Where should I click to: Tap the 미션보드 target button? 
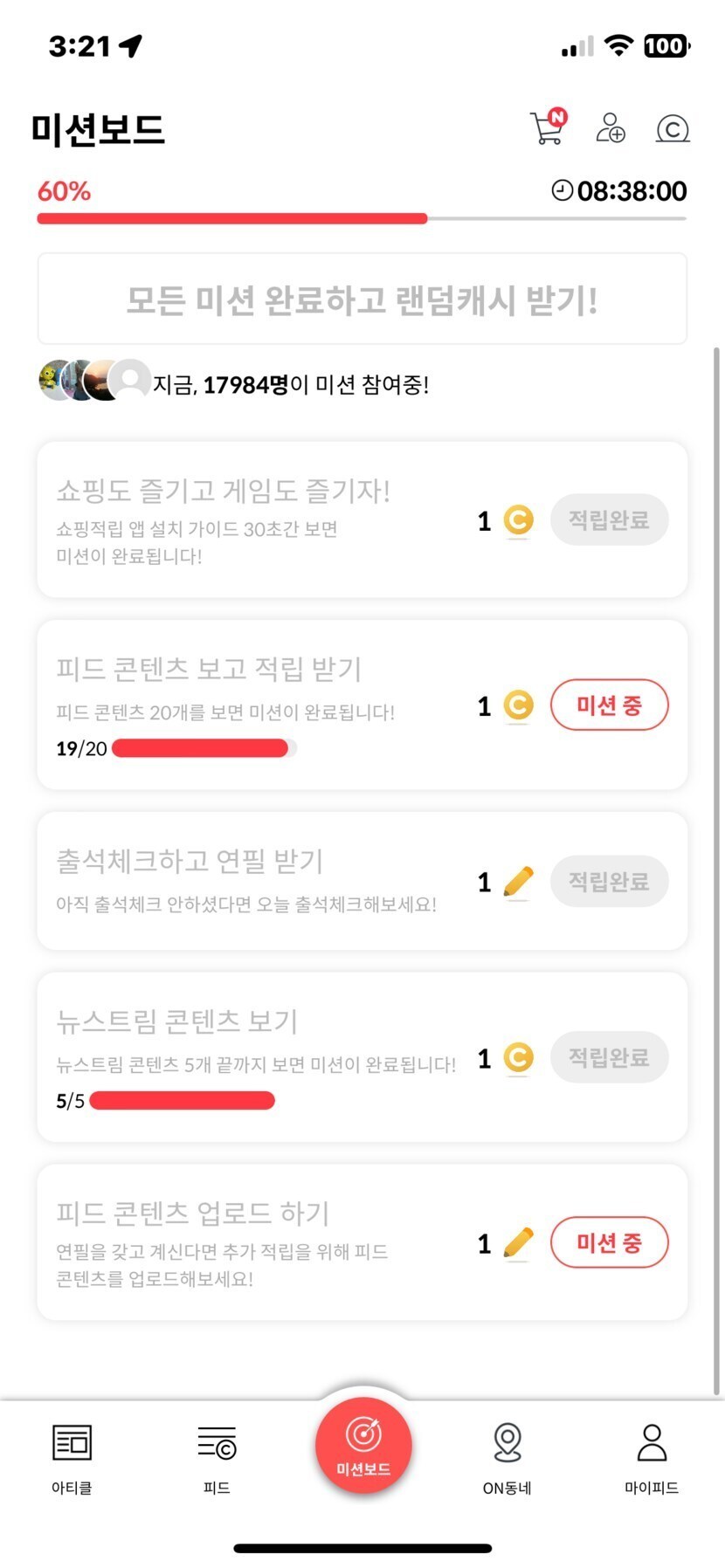(x=363, y=1444)
